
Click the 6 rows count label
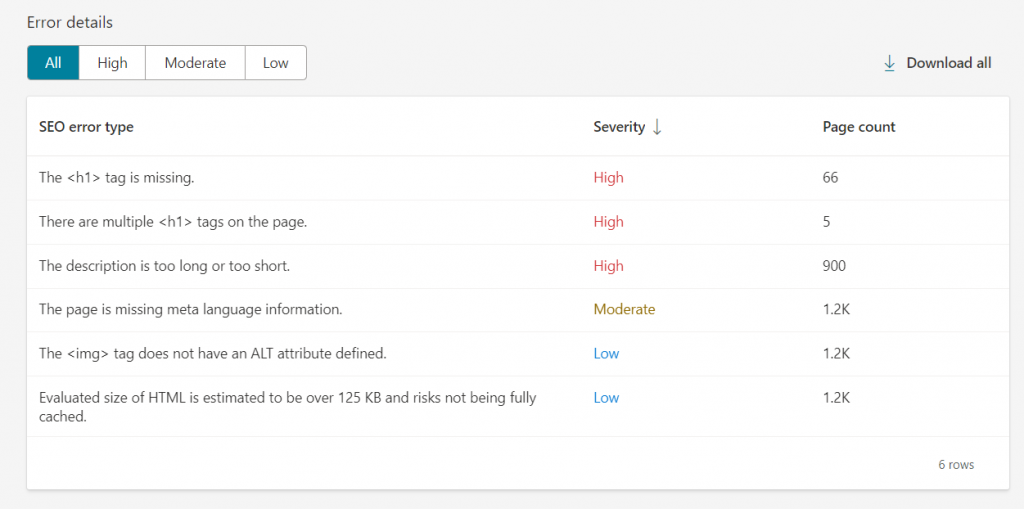coord(956,465)
